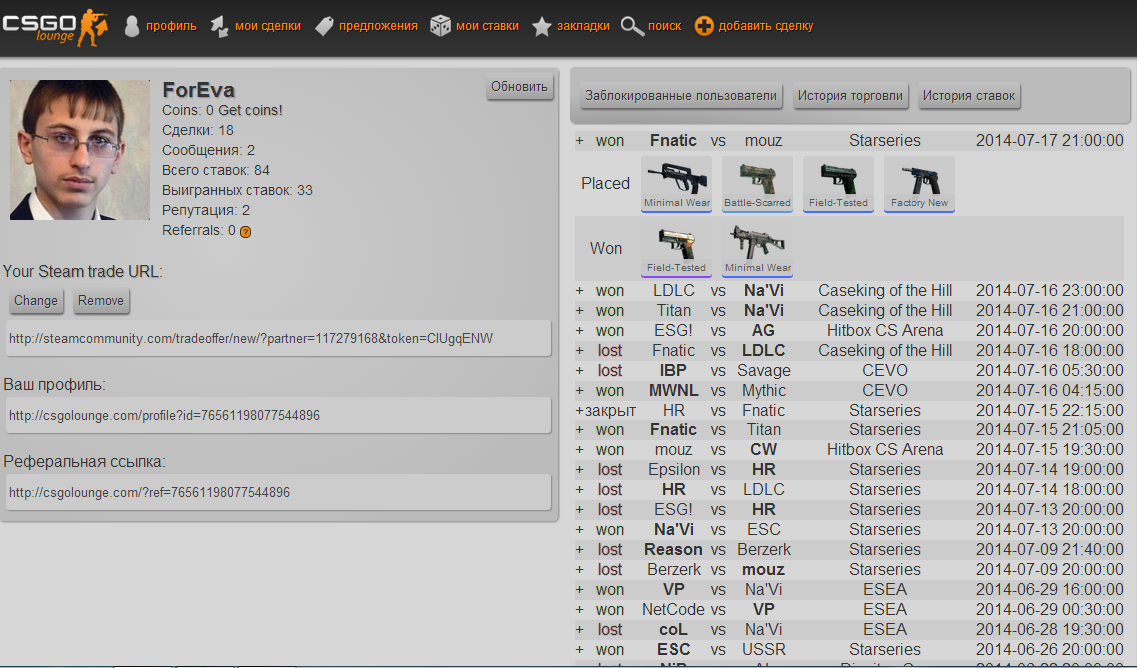This screenshot has height=668, width=1137.
Task: Click the Обновить button
Action: click(519, 87)
